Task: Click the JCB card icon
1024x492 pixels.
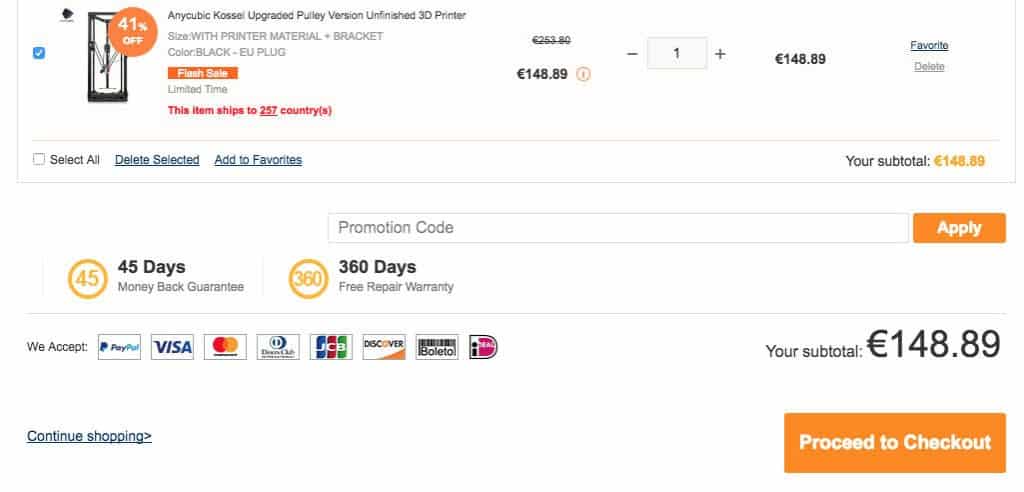Action: (331, 347)
